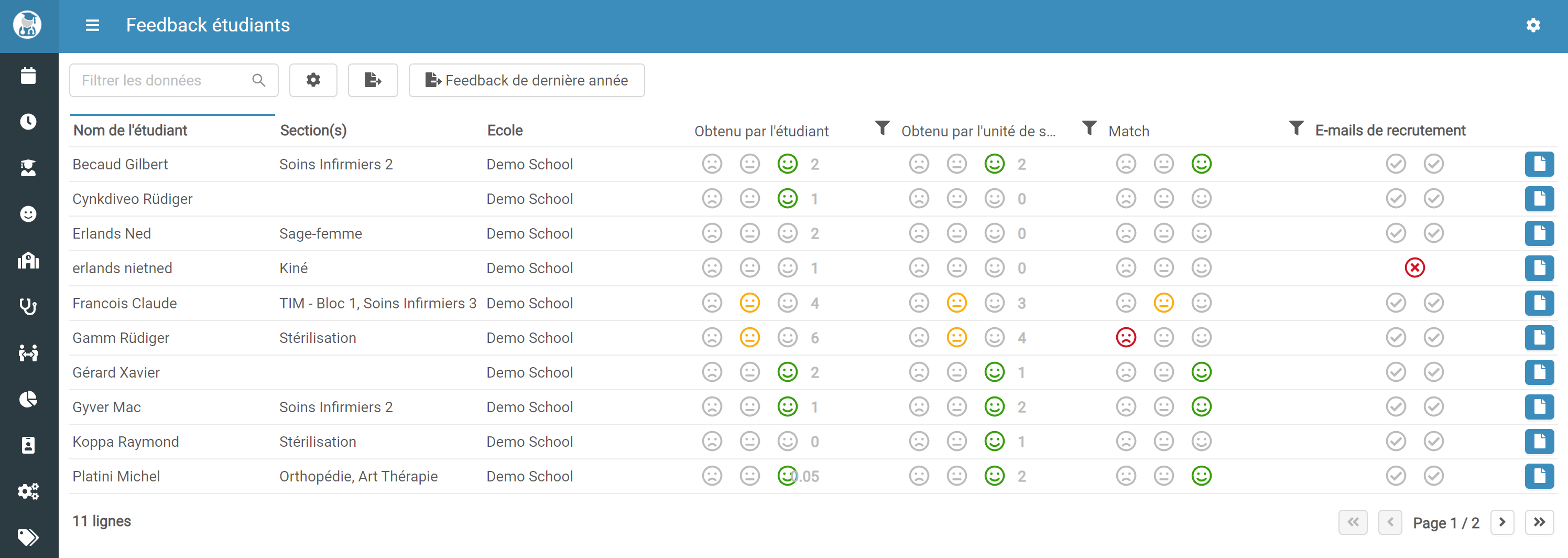Select happy Match face for Becaud Gilbert

click(1201, 164)
